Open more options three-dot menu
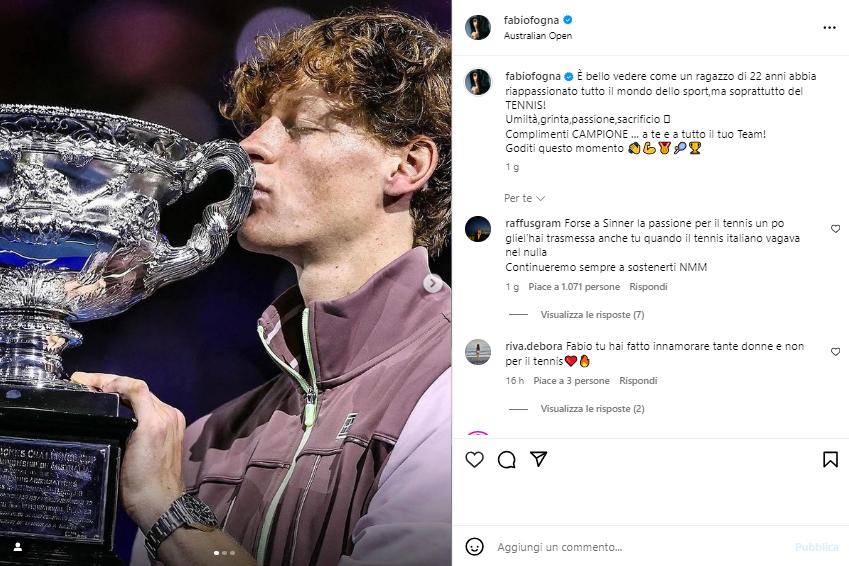 pos(829,27)
